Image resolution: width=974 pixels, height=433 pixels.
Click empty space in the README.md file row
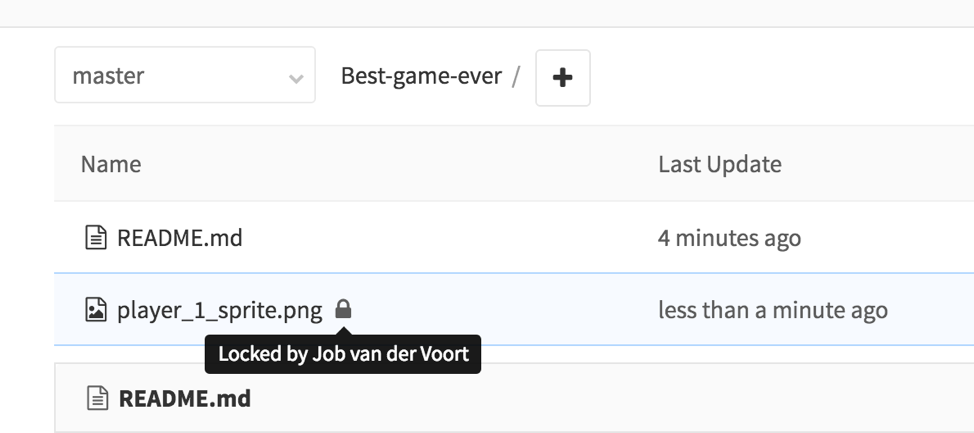(x=450, y=238)
